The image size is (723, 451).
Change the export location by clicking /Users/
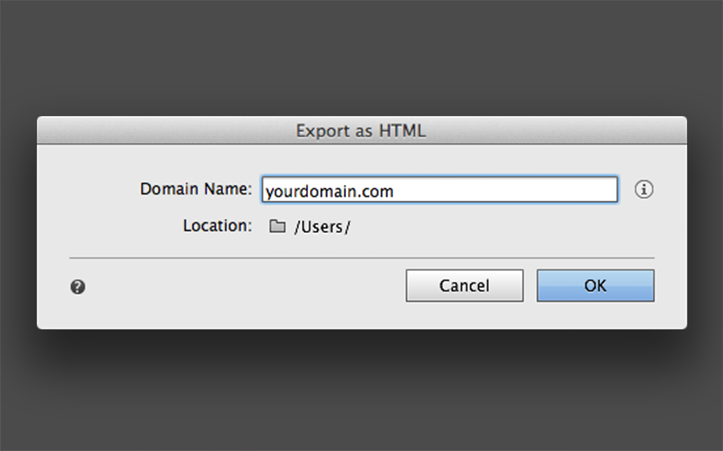pos(322,227)
